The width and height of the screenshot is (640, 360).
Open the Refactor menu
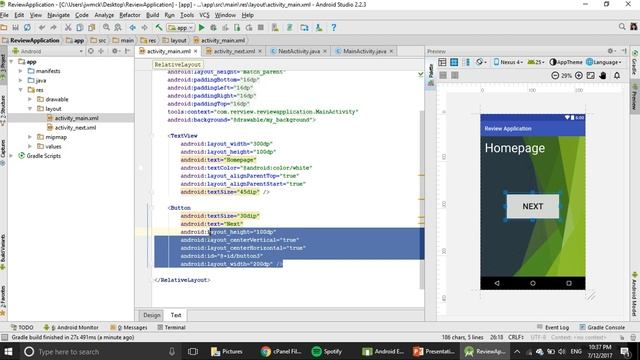click(130, 15)
